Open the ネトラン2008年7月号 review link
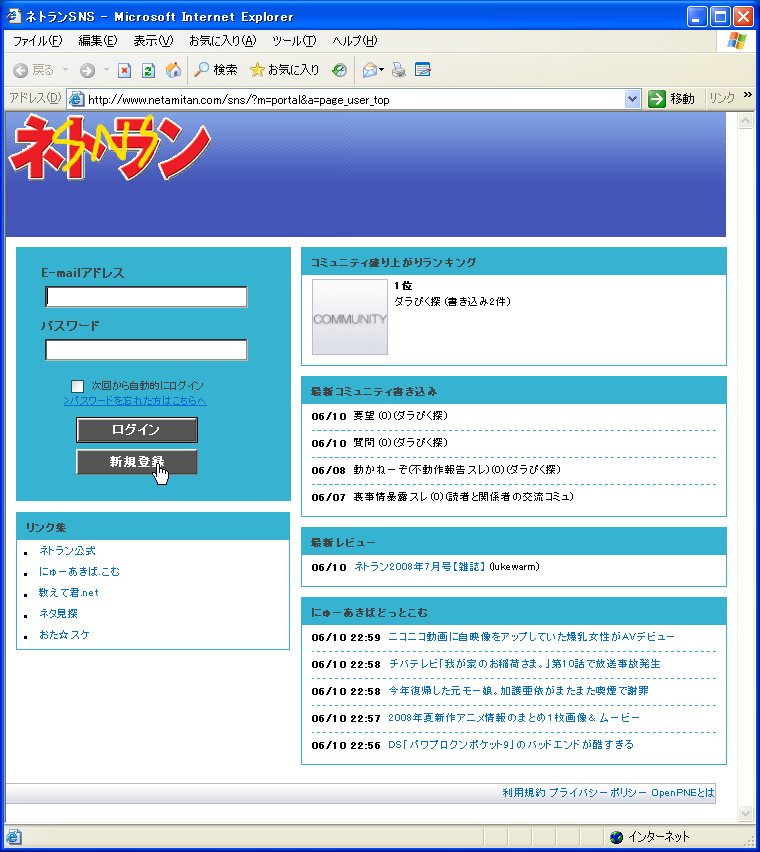The width and height of the screenshot is (760, 852). pos(419,567)
